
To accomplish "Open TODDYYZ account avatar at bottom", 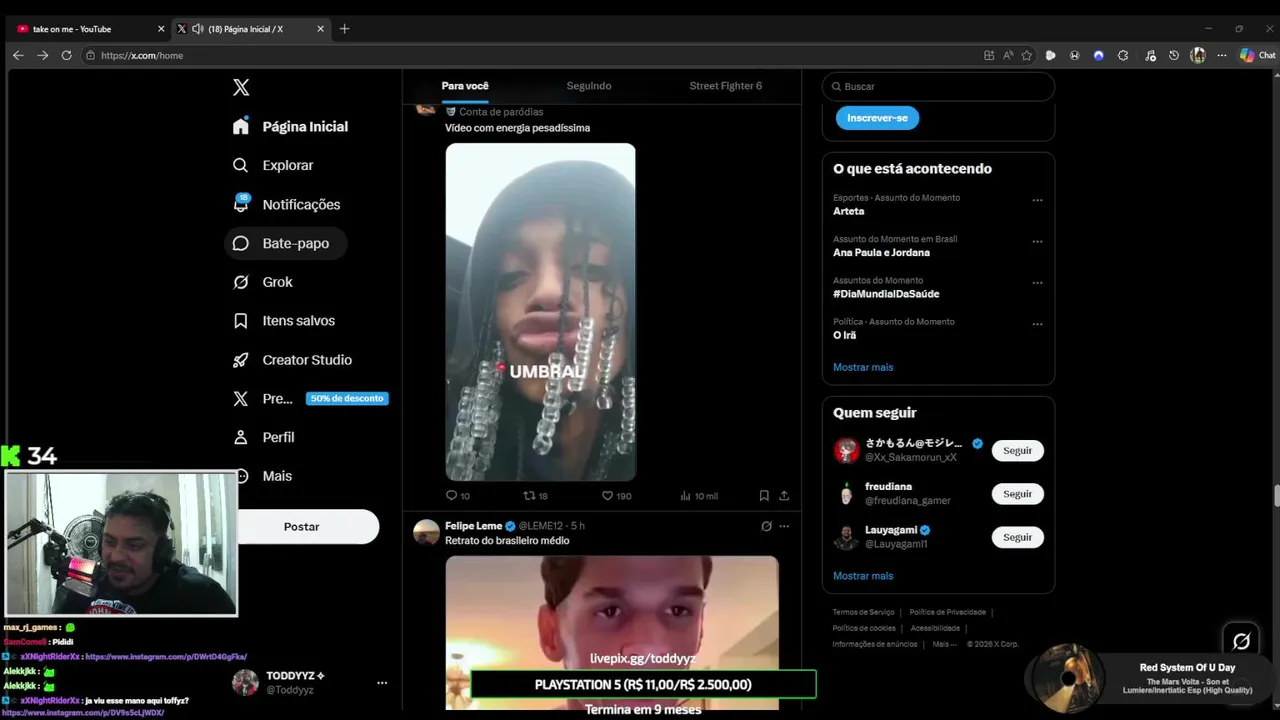I will point(245,683).
